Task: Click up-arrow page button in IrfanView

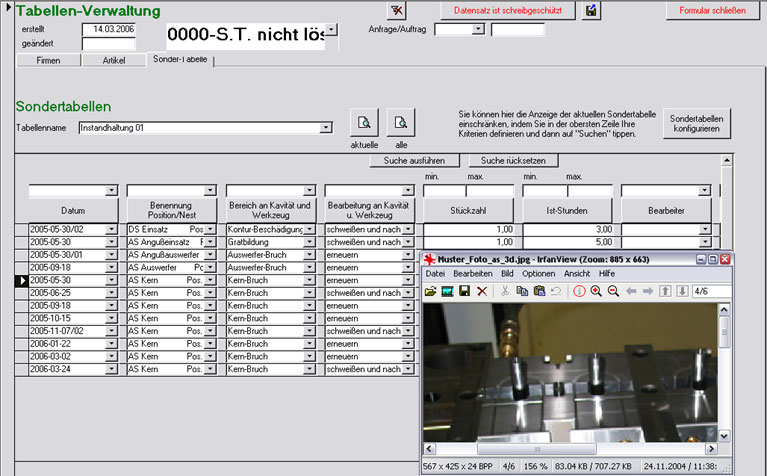Action: pyautogui.click(x=665, y=292)
